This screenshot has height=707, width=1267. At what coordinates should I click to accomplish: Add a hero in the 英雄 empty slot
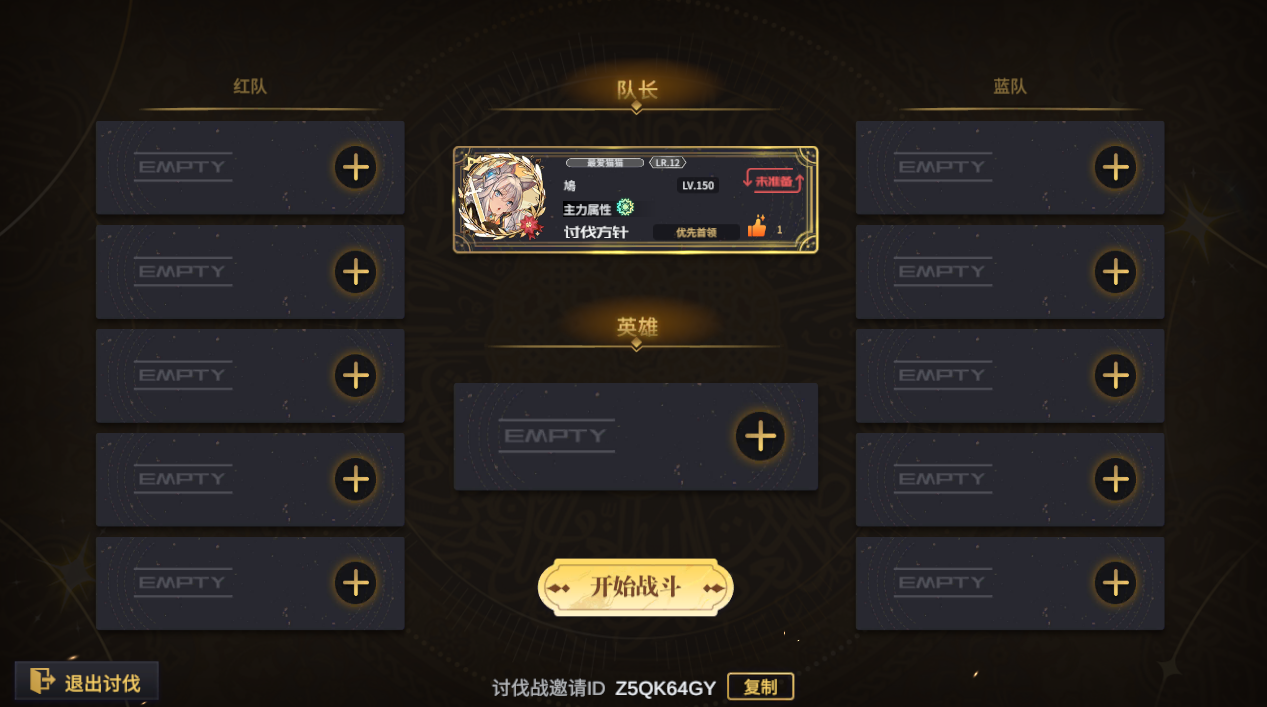coord(761,436)
